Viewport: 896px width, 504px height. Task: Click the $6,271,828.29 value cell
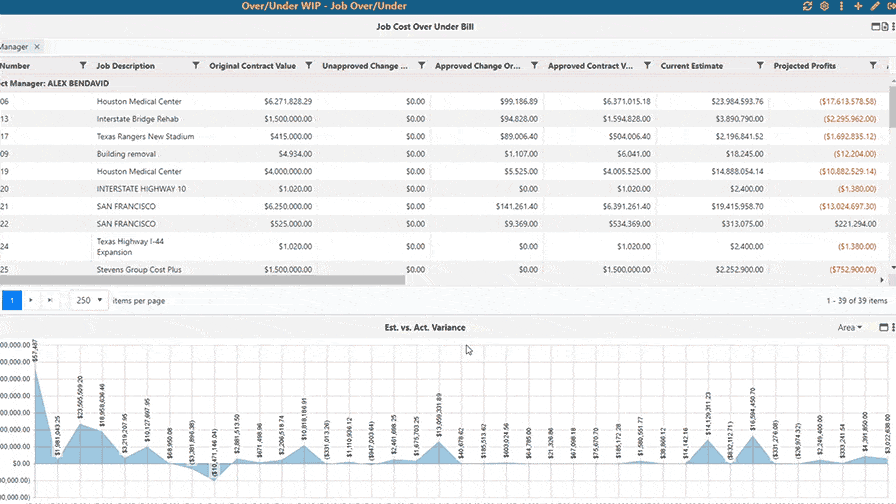point(288,101)
